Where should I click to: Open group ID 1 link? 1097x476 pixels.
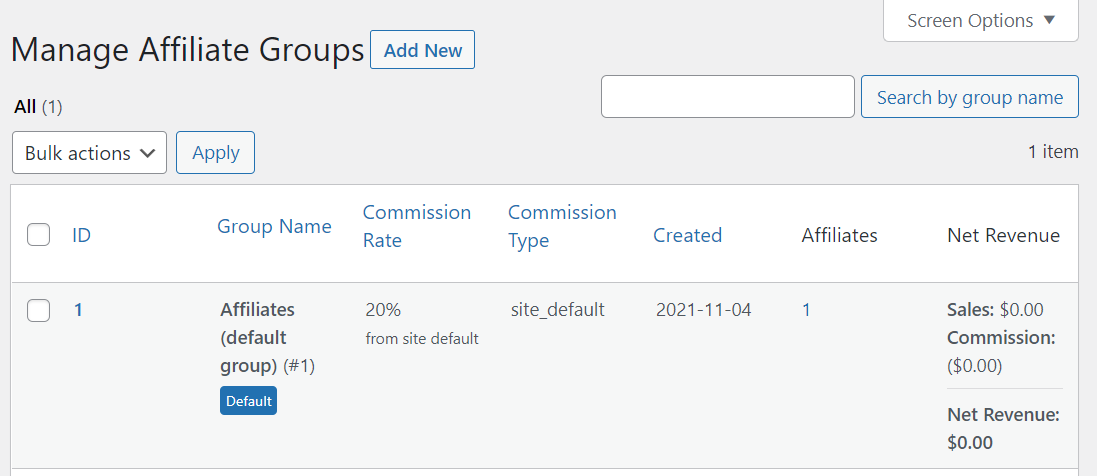click(78, 309)
